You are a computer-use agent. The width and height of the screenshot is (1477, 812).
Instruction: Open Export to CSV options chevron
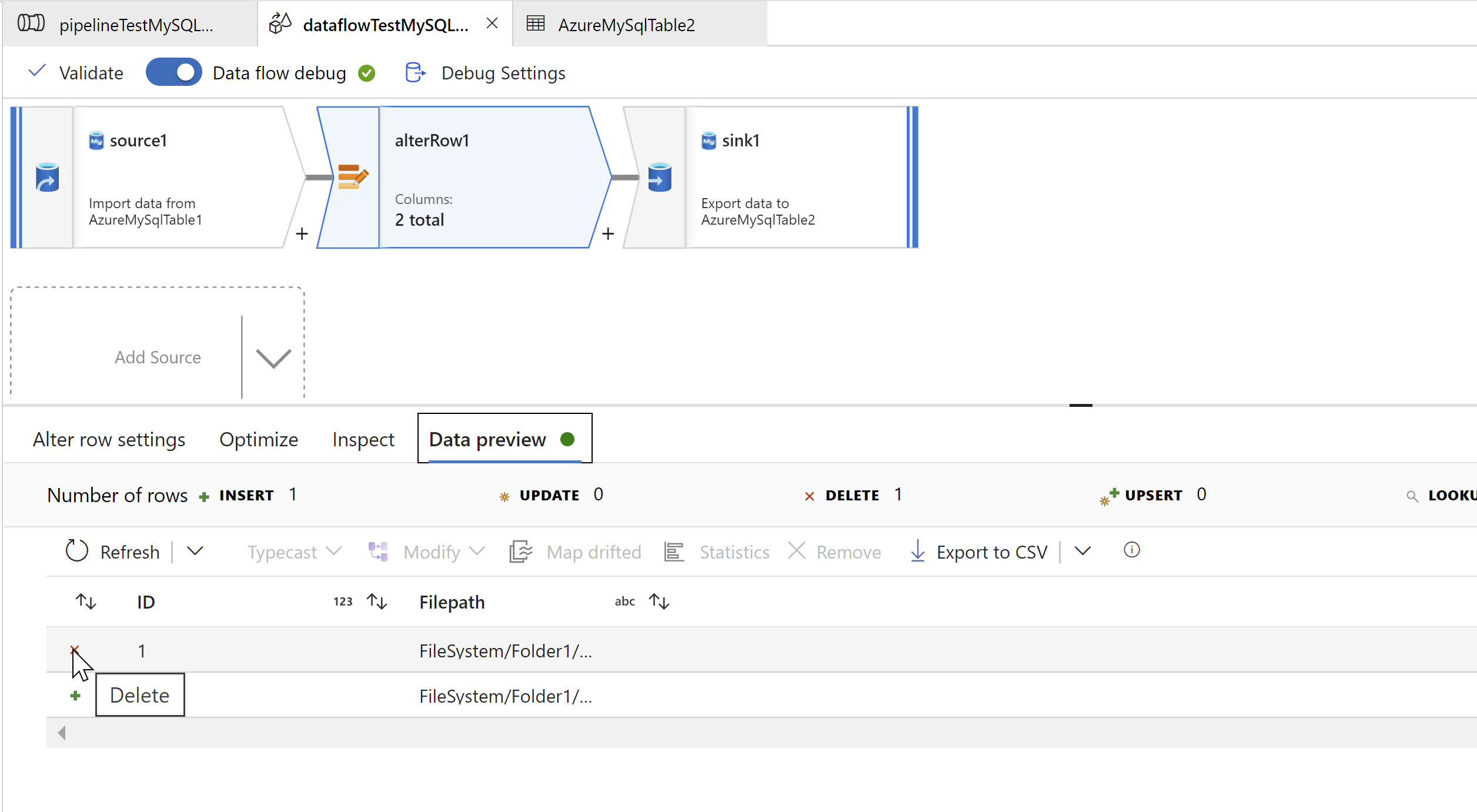pos(1082,551)
